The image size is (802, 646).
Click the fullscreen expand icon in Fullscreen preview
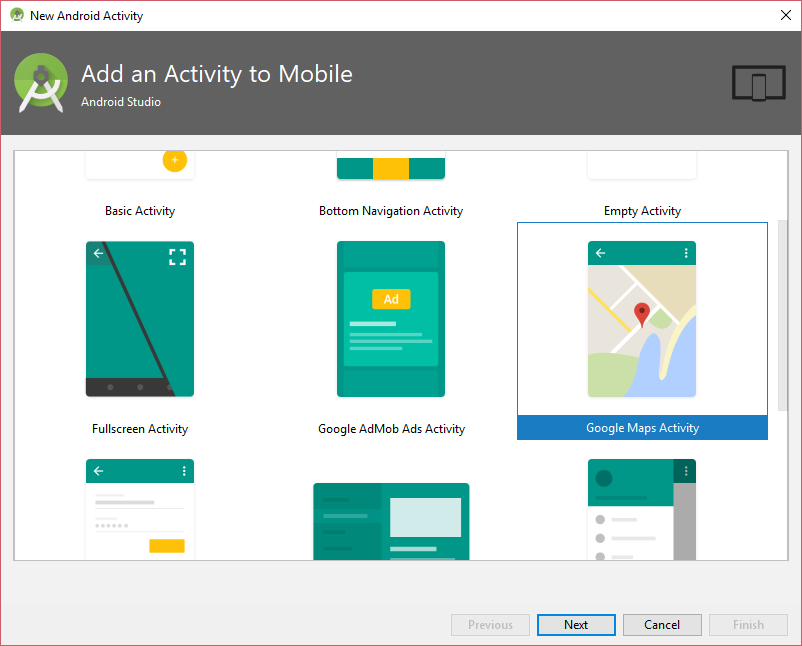pos(177,256)
